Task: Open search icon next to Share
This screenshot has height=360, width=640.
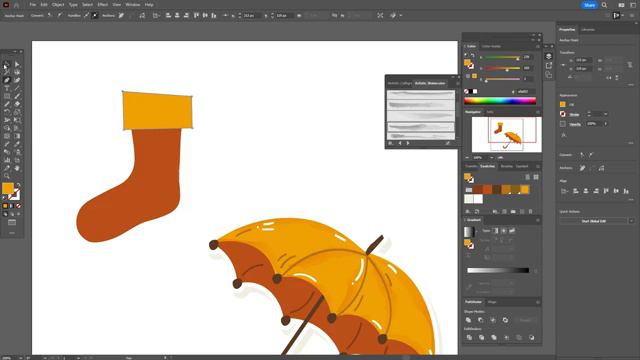Action: [x=604, y=5]
